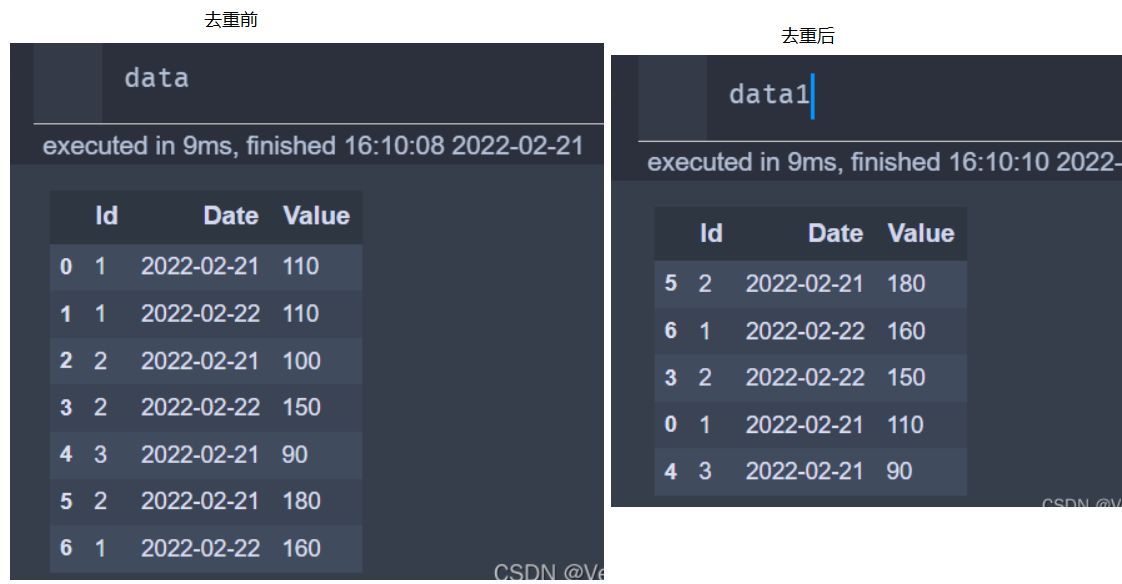Viewport: 1122px width, 584px height.
Task: Click 'executed in 9ms, finished 16:10:10' status line
Action: tap(884, 162)
